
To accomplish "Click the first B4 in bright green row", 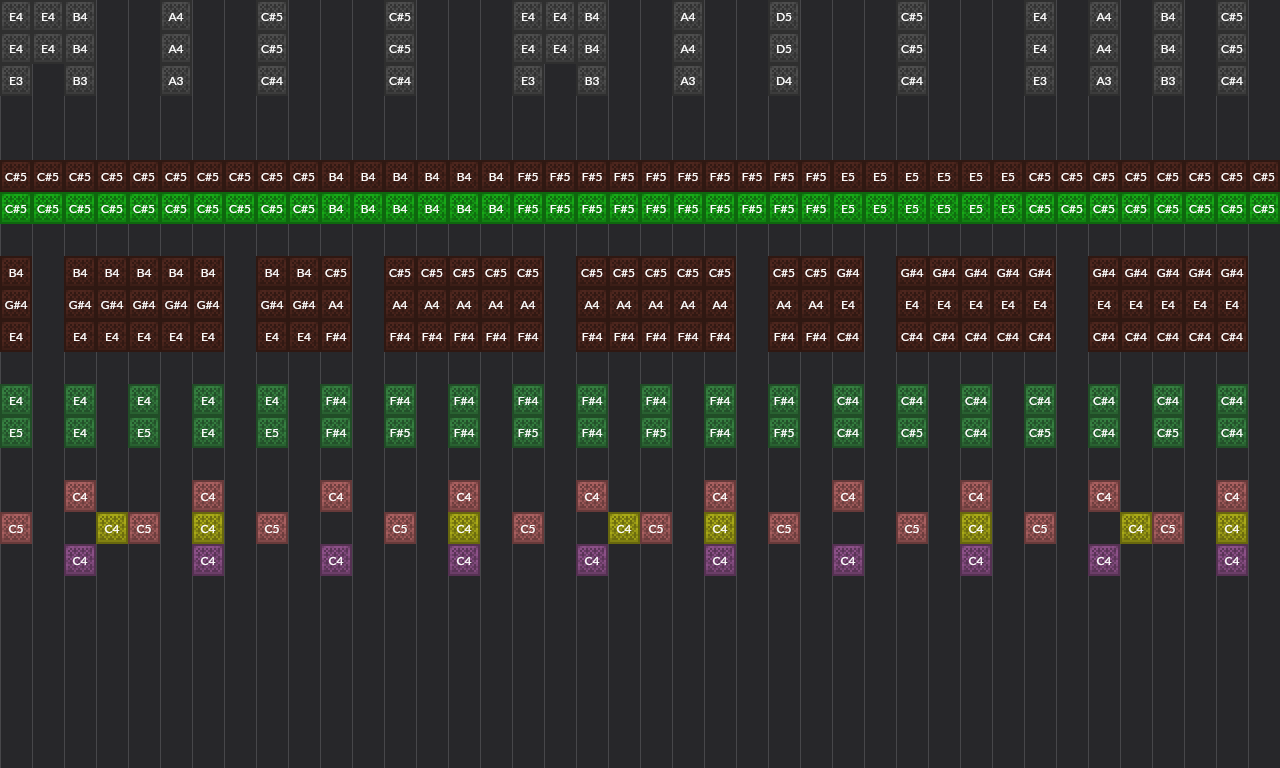I will point(336,209).
